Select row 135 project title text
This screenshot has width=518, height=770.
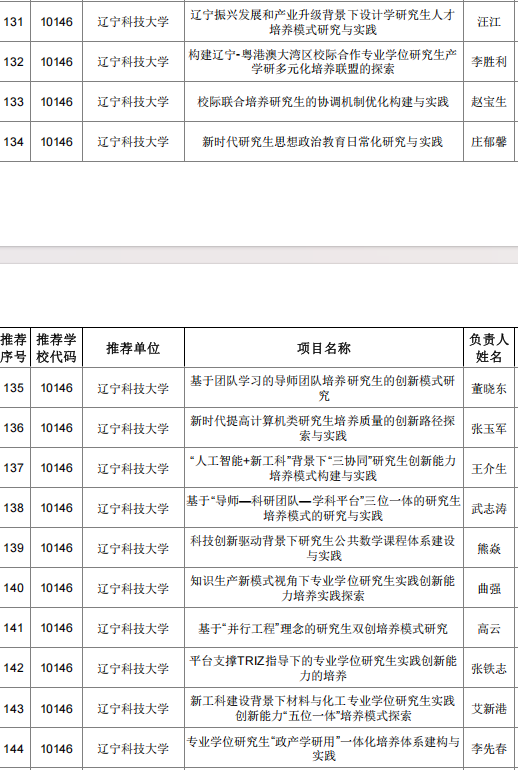[x=323, y=388]
